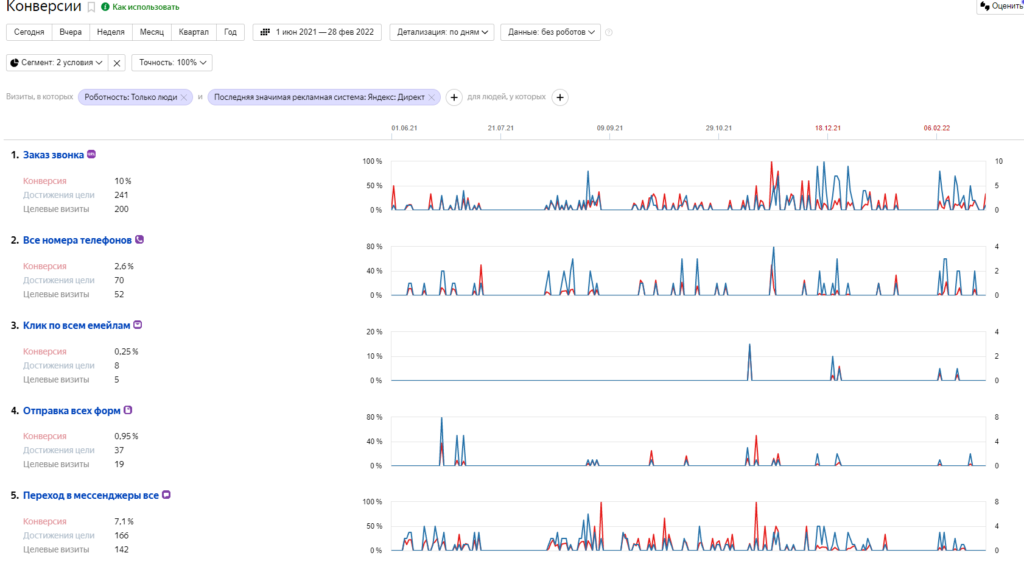
Task: Open the Отправка всех форм goal link
Action: click(72, 411)
